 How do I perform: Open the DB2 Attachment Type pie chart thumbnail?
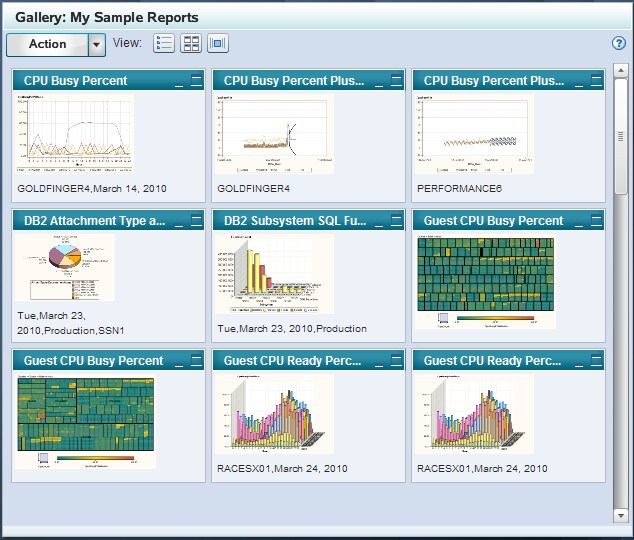(x=65, y=268)
